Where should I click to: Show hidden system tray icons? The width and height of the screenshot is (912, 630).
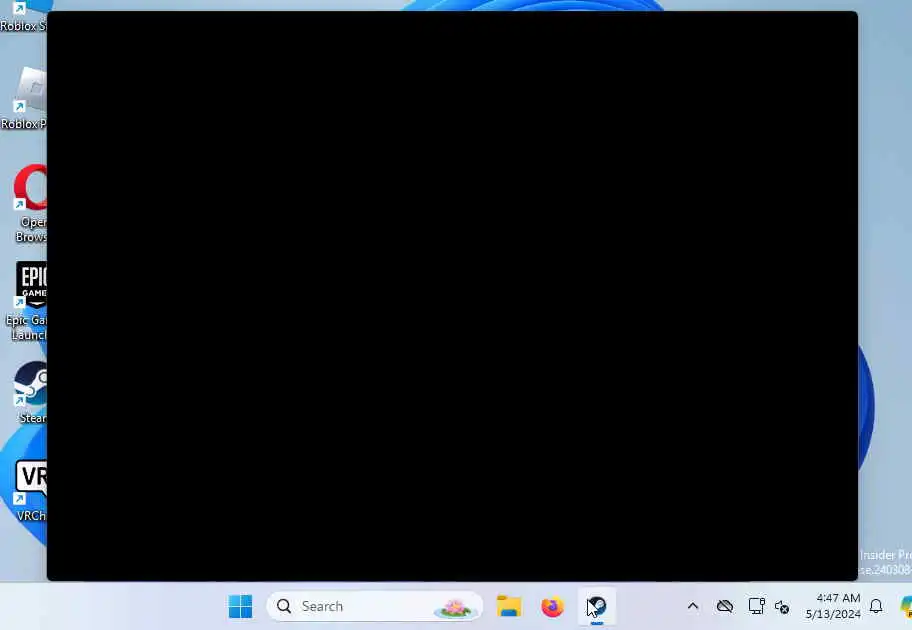click(693, 606)
